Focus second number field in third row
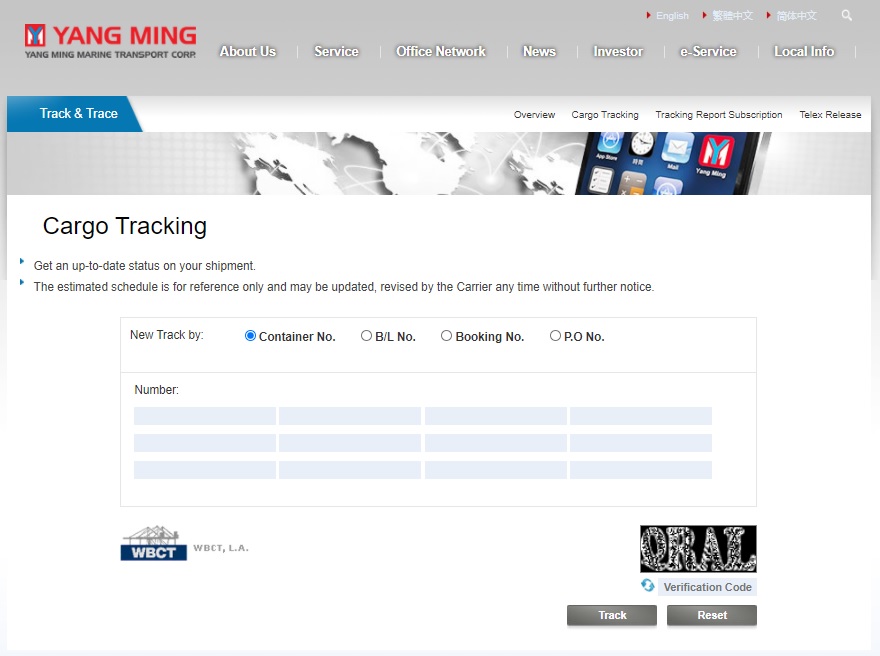This screenshot has height=656, width=880. 350,470
